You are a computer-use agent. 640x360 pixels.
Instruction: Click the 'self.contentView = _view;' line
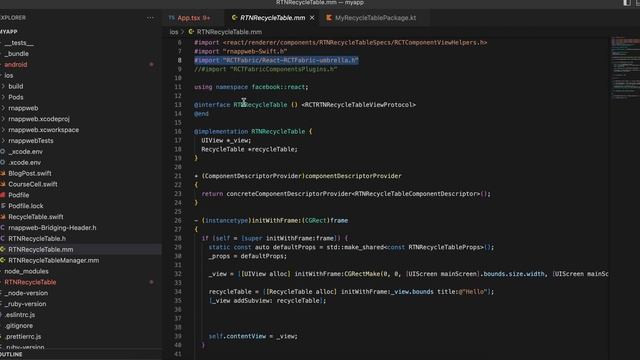click(x=253, y=336)
